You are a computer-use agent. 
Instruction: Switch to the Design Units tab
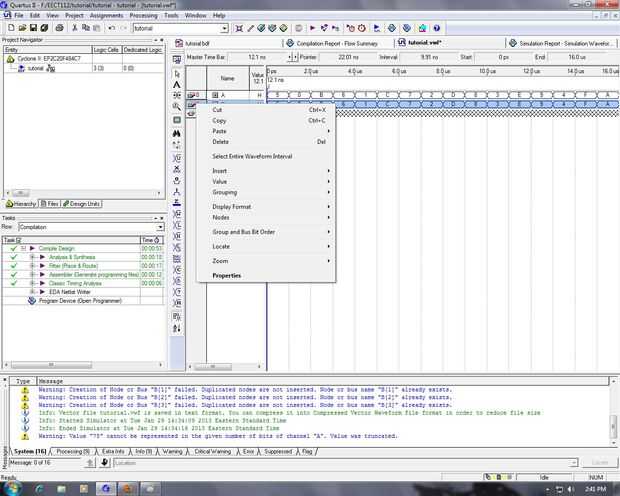pyautogui.click(x=81, y=204)
